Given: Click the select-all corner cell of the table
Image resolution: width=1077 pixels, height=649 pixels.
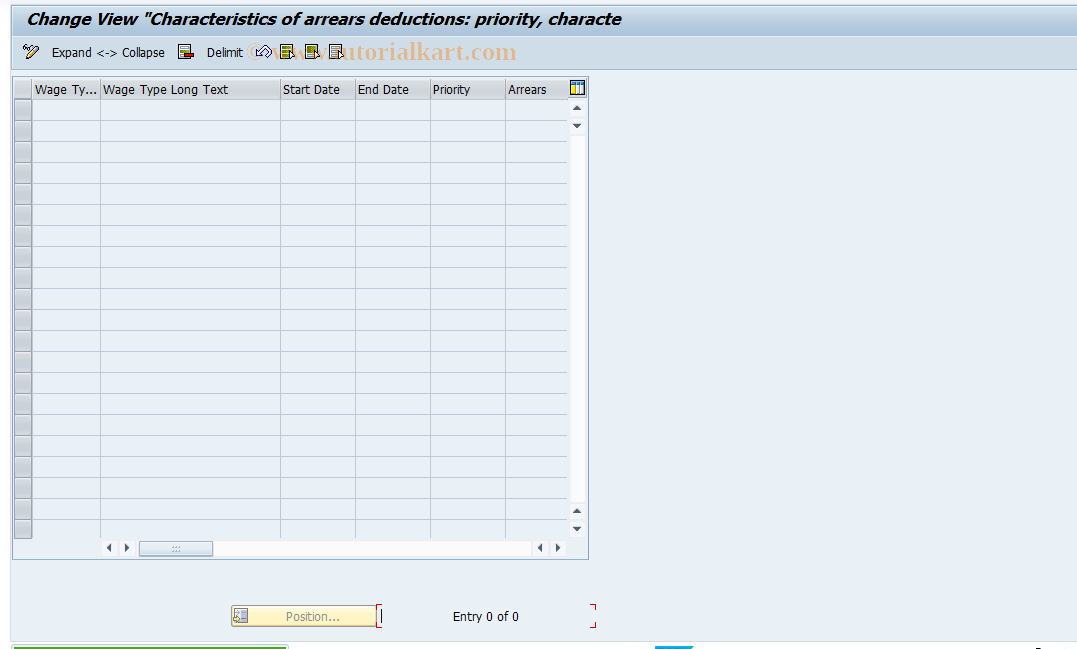Looking at the screenshot, I should point(23,89).
